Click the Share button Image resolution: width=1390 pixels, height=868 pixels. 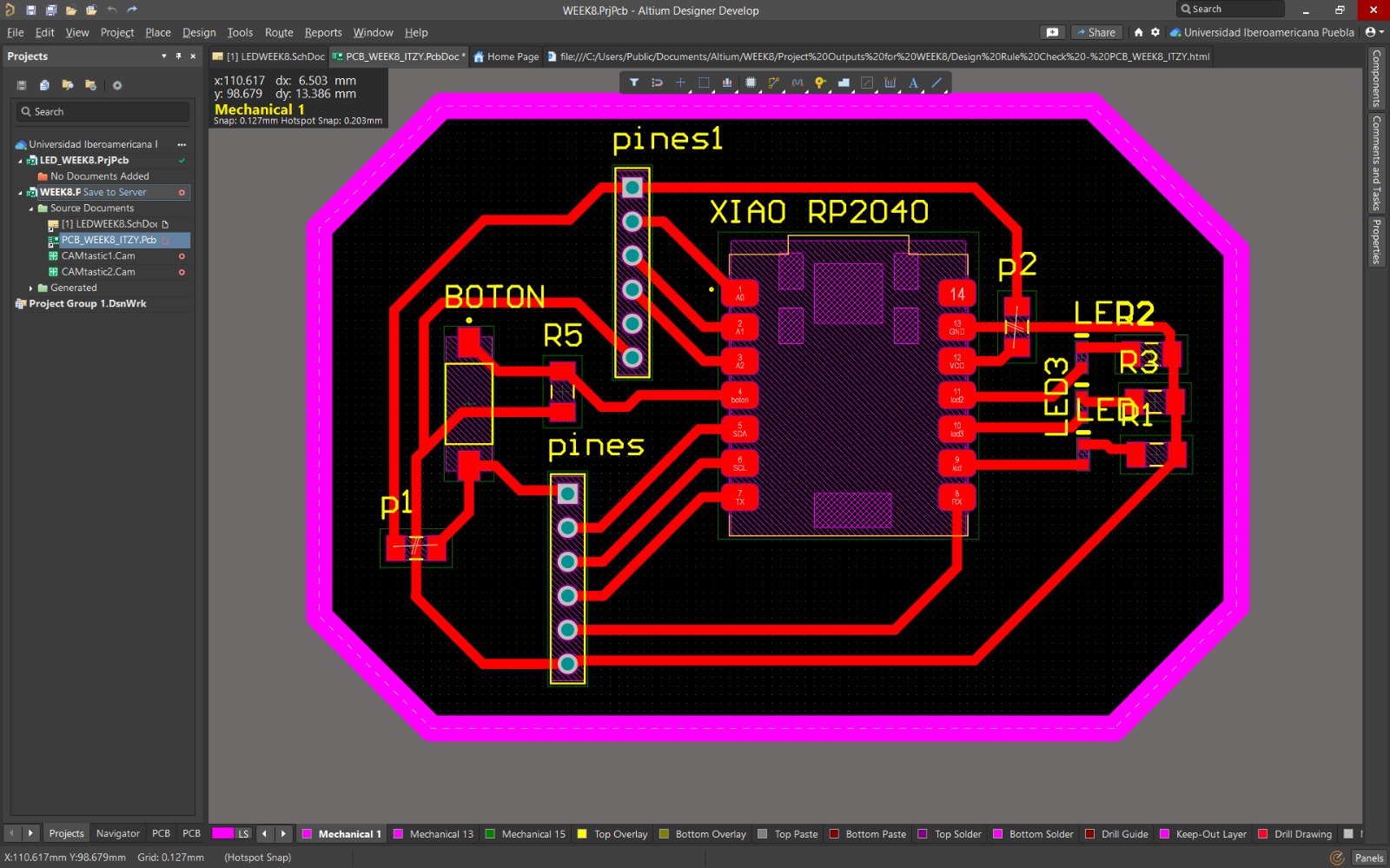click(x=1096, y=32)
